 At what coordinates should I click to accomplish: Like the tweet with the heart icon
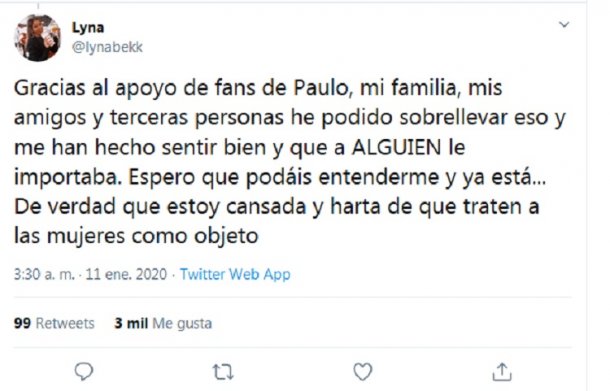click(x=362, y=372)
